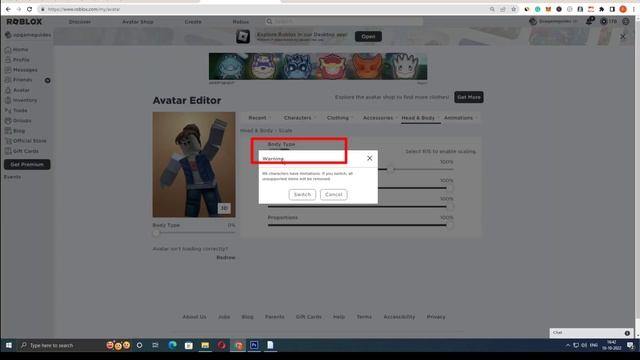Click the advertisement banner image
This screenshot has width=640, height=360.
[x=318, y=66]
